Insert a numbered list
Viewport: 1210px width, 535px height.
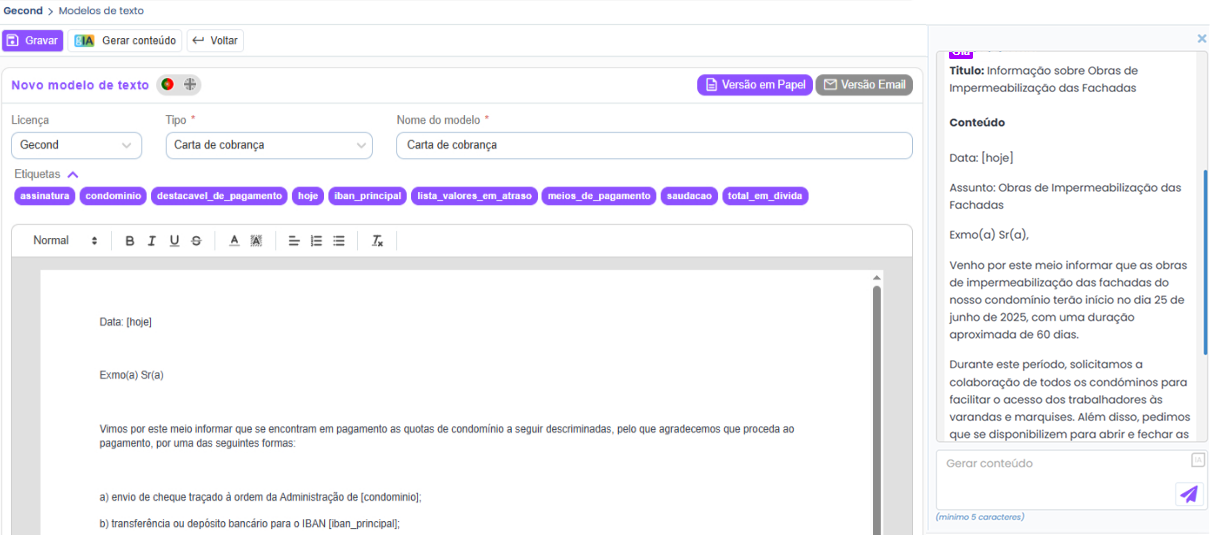(x=316, y=241)
